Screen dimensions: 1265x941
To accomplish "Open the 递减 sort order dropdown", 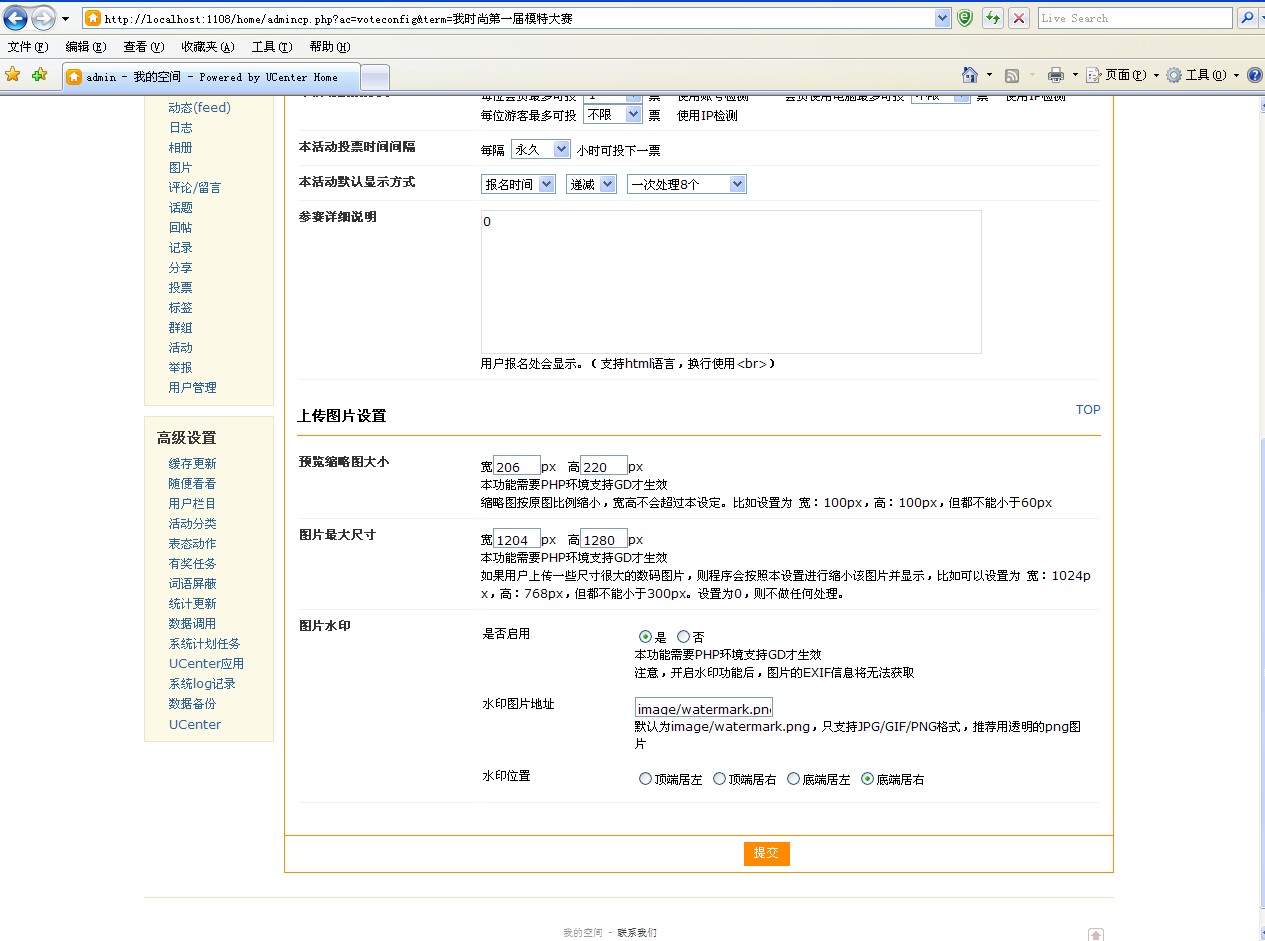I will 591,184.
